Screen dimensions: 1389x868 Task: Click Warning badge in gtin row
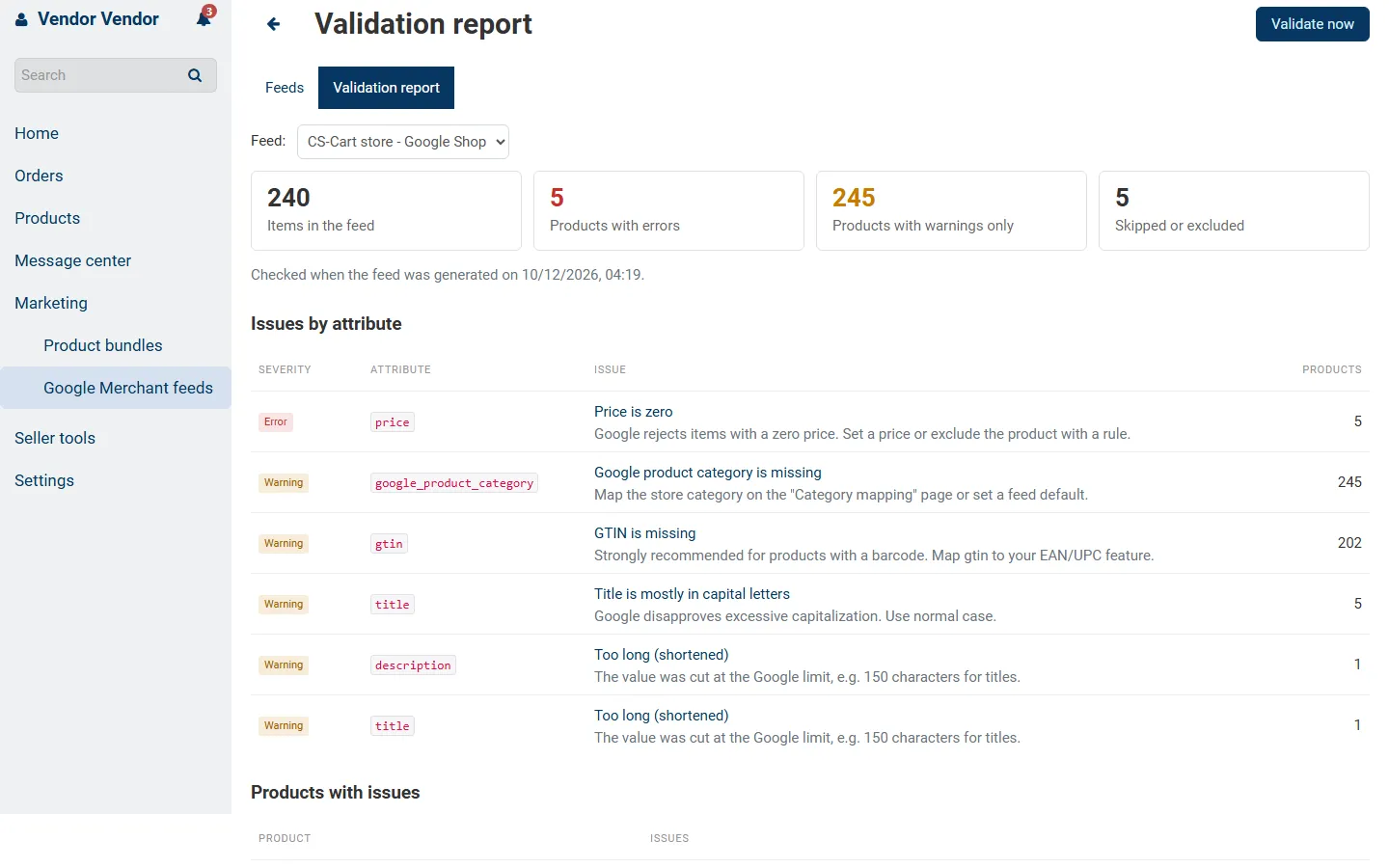pyautogui.click(x=284, y=543)
